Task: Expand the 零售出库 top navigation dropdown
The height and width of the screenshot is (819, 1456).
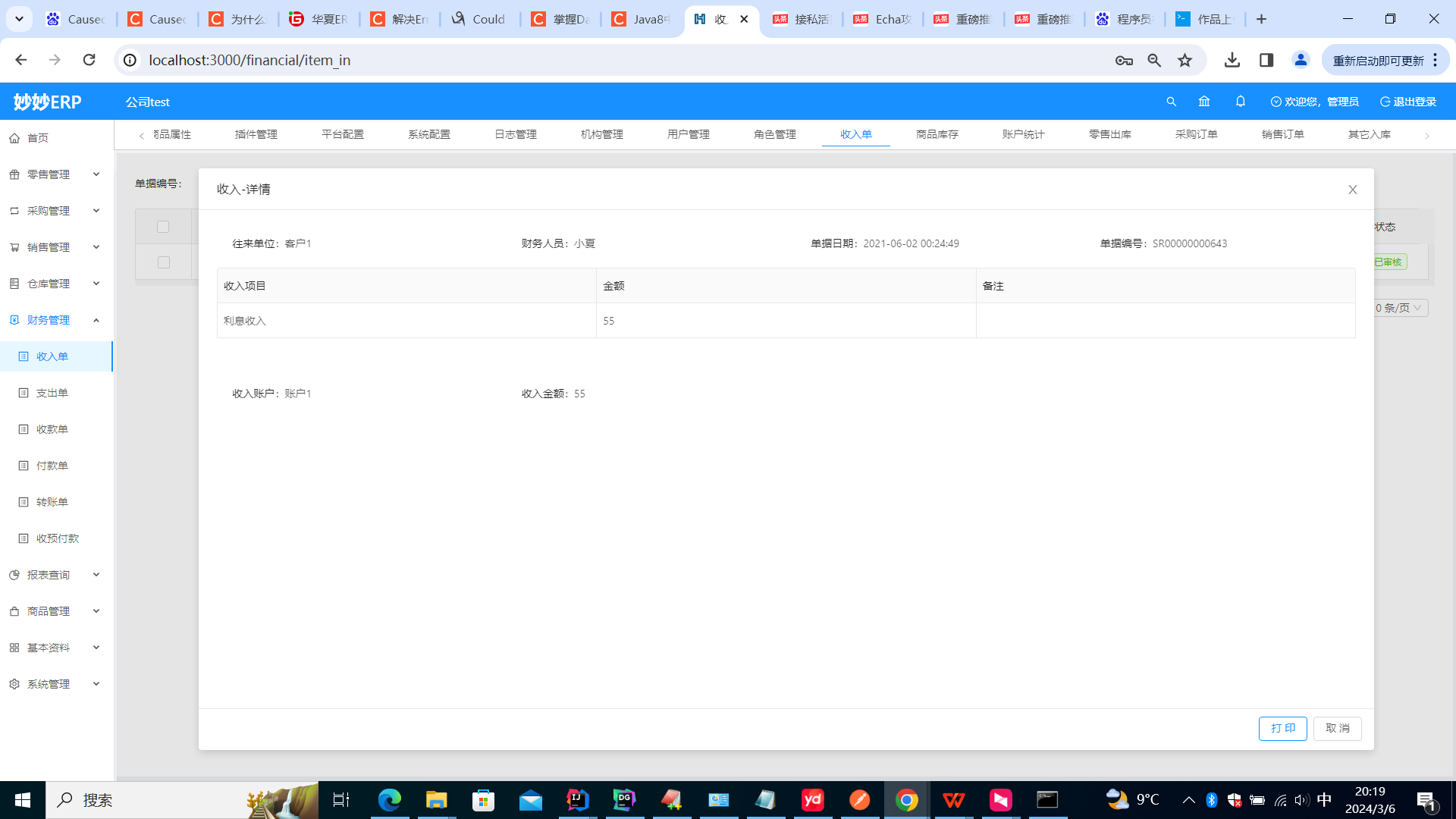Action: coord(1109,134)
